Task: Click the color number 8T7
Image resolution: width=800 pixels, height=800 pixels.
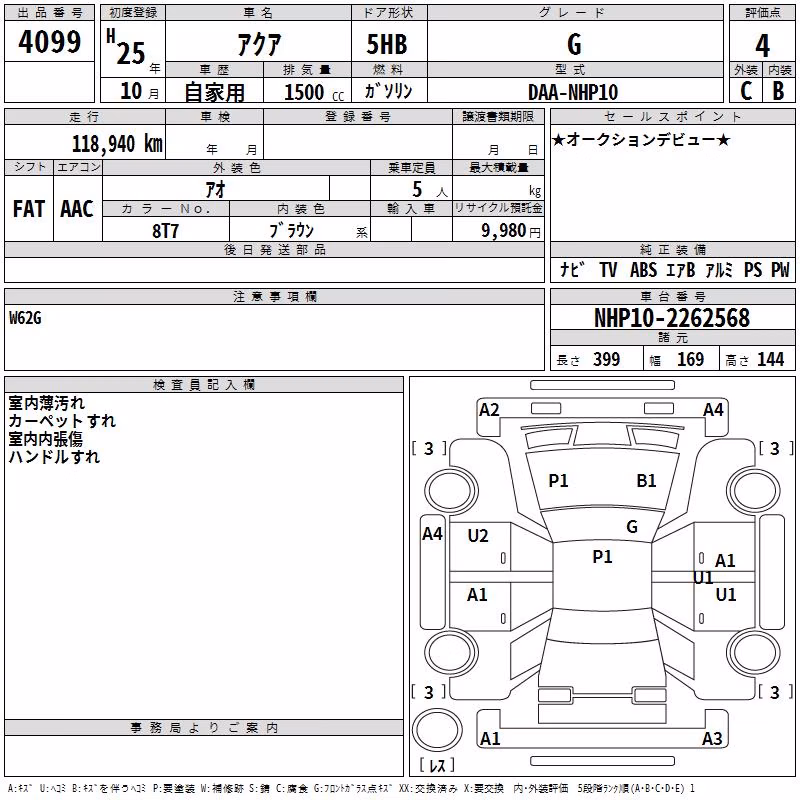Action: [x=165, y=231]
